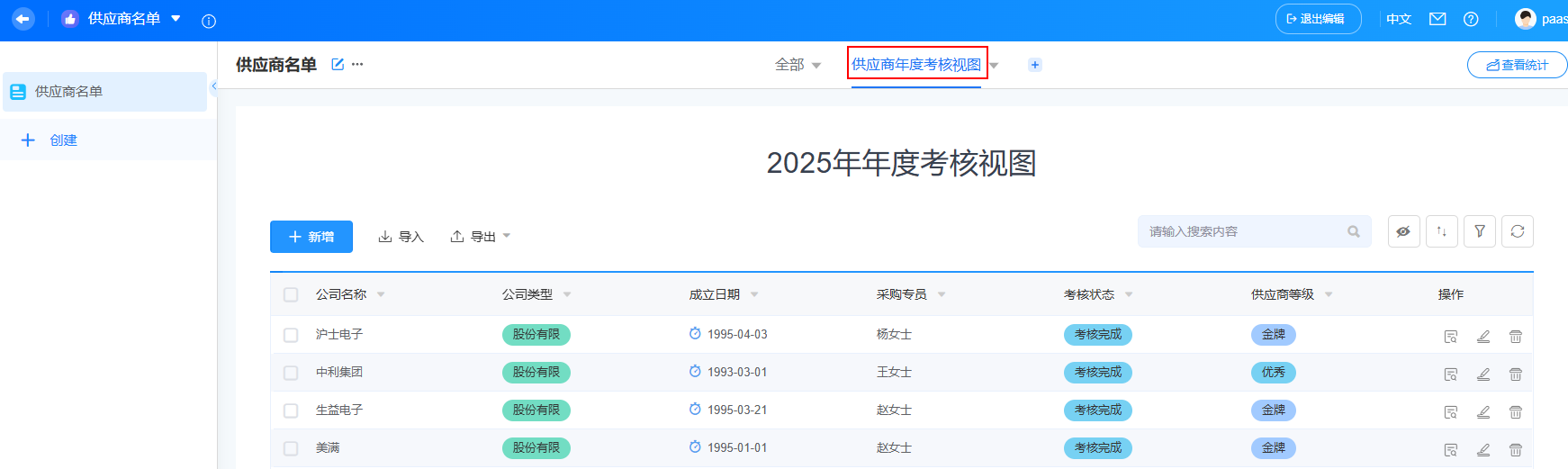Check the 生益电子 row checkbox

(x=291, y=410)
